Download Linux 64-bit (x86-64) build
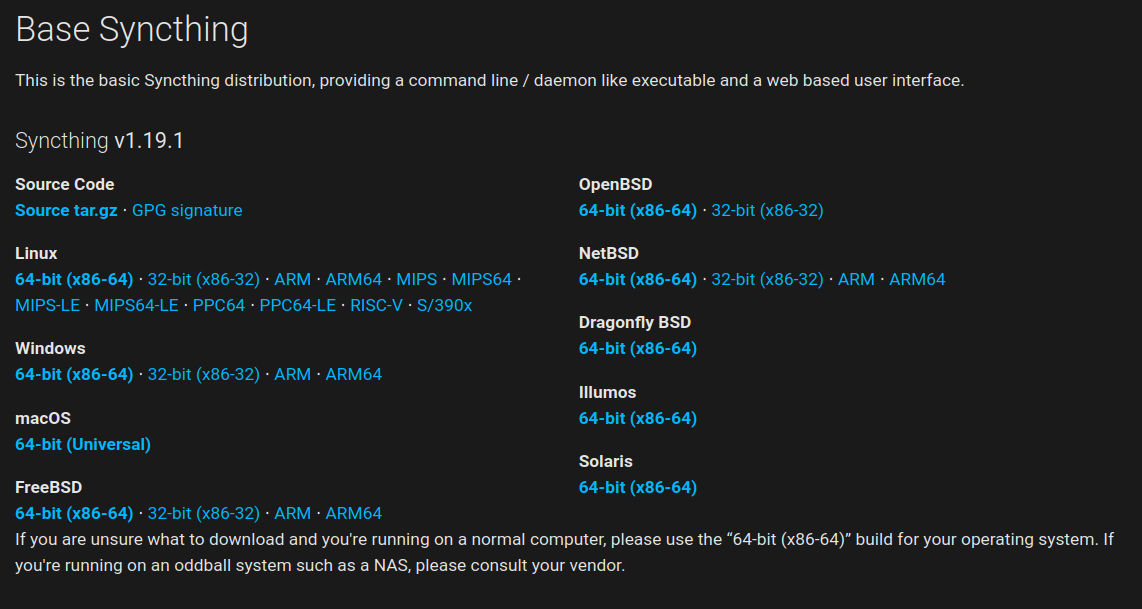The image size is (1142, 609). (x=74, y=280)
